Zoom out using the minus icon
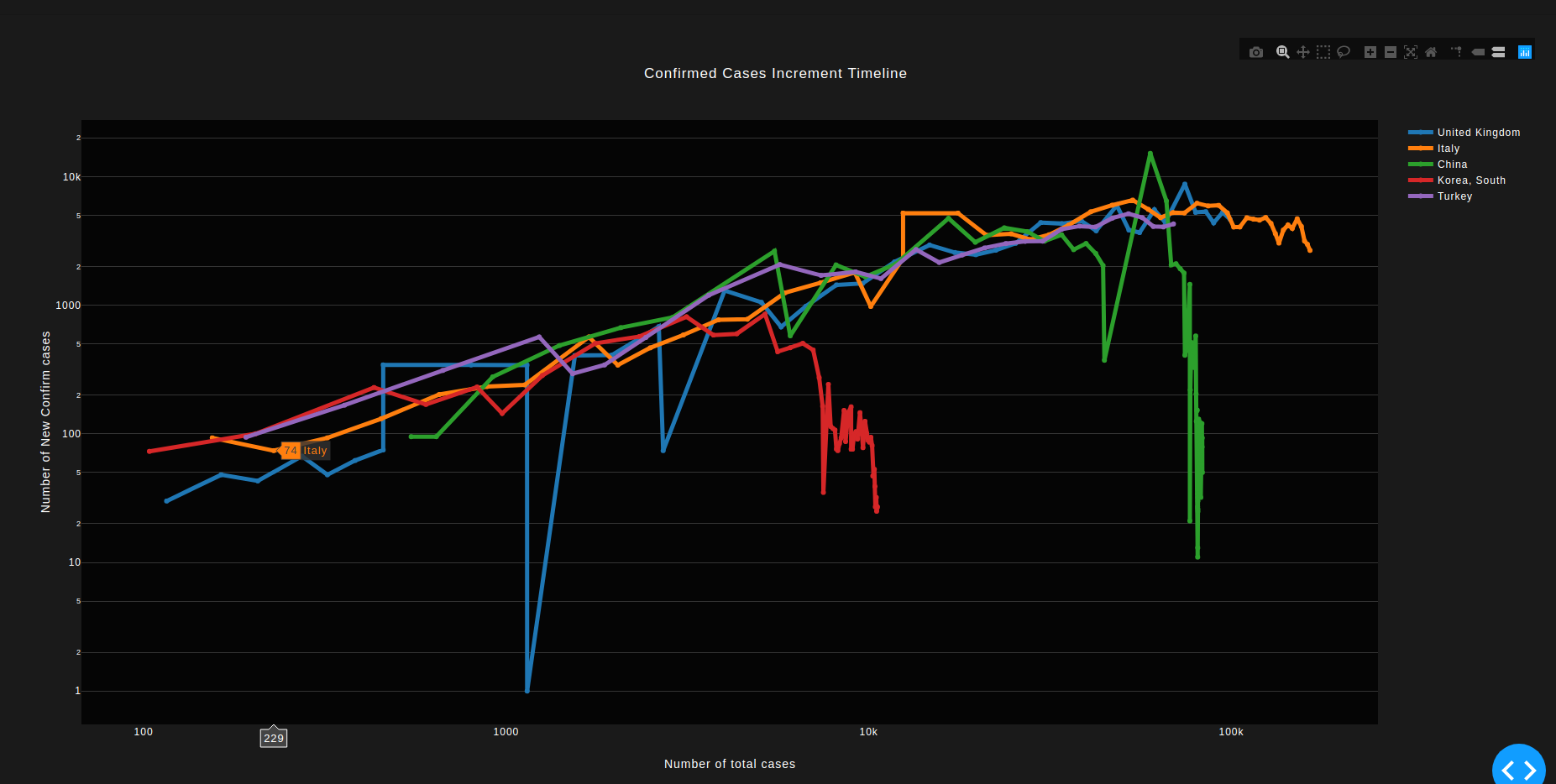Screen dimensions: 1556x784 pyautogui.click(x=1390, y=52)
